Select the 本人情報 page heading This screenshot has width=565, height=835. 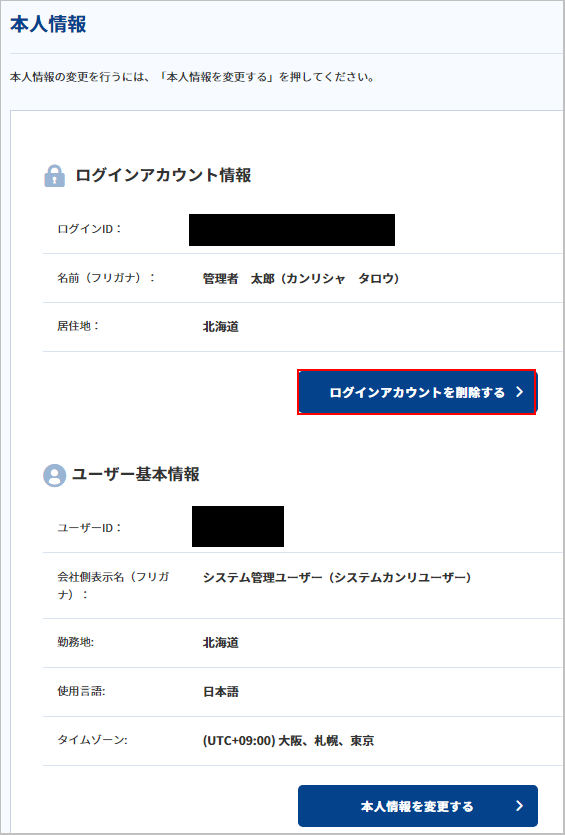click(48, 25)
